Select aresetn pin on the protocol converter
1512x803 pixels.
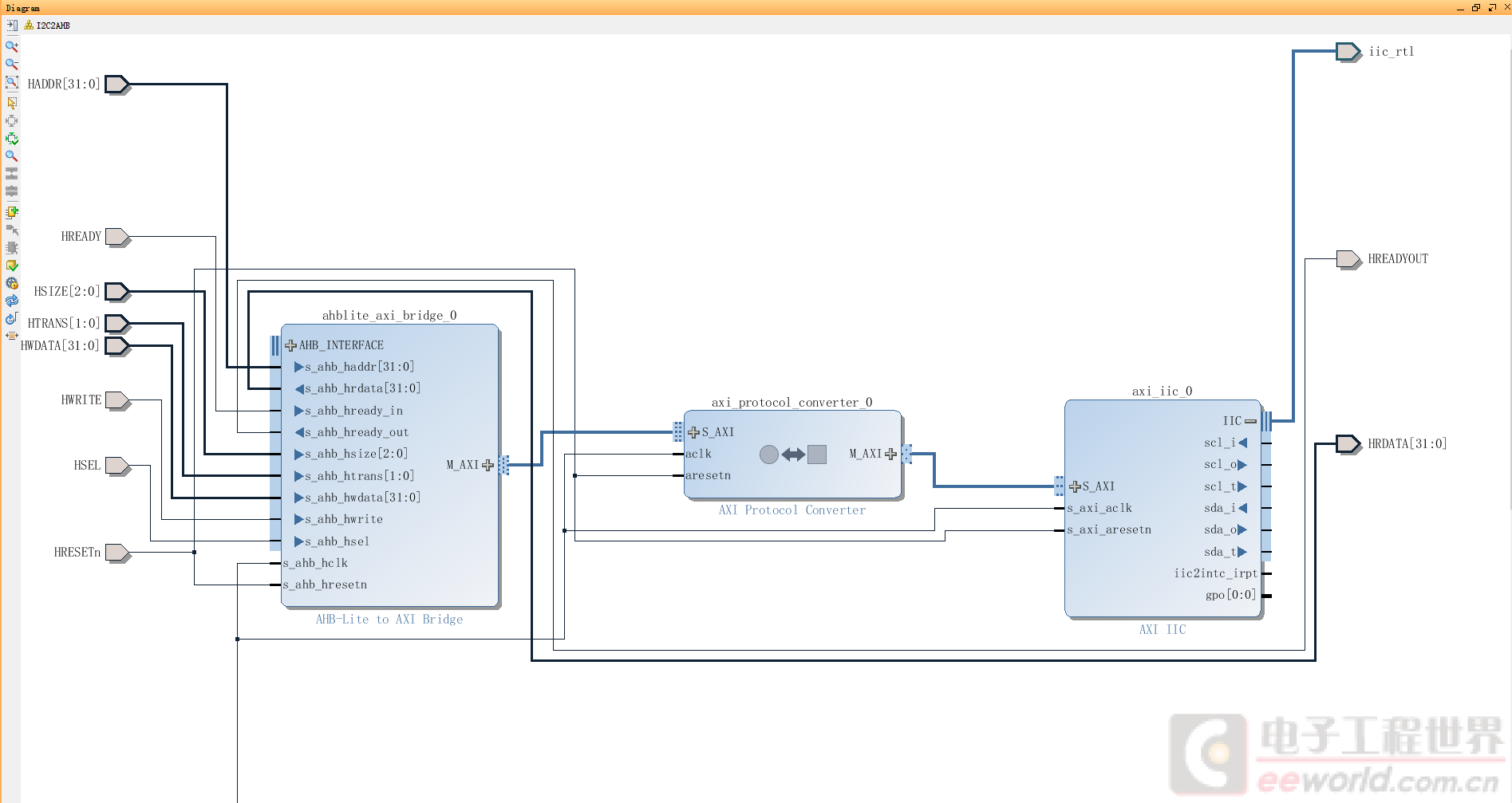(x=708, y=475)
